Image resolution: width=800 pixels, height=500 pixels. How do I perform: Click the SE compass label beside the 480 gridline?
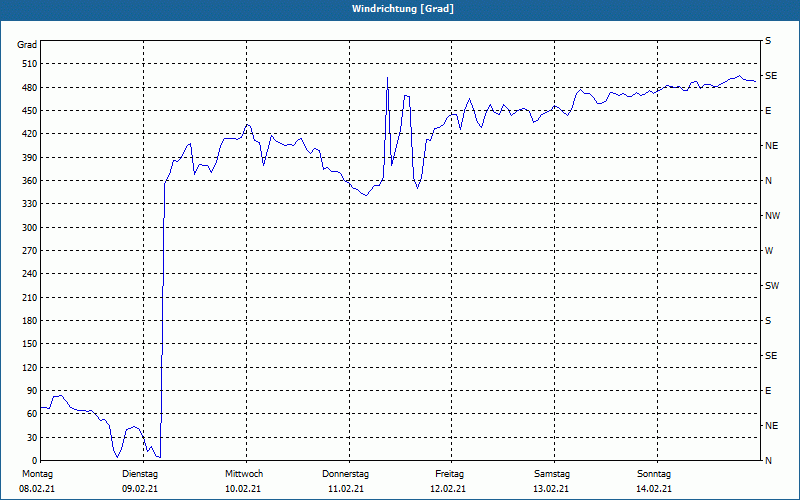[x=771, y=76]
